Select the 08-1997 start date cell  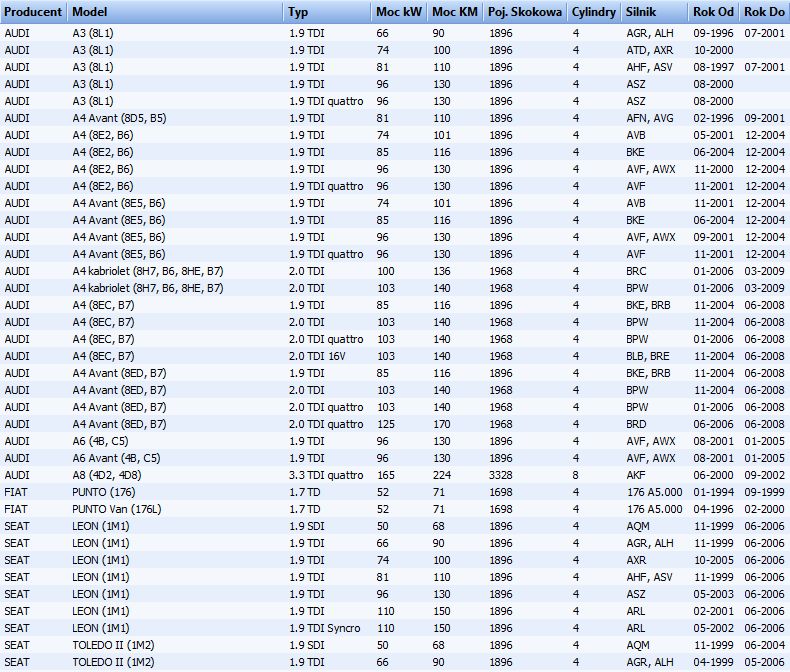(x=713, y=68)
